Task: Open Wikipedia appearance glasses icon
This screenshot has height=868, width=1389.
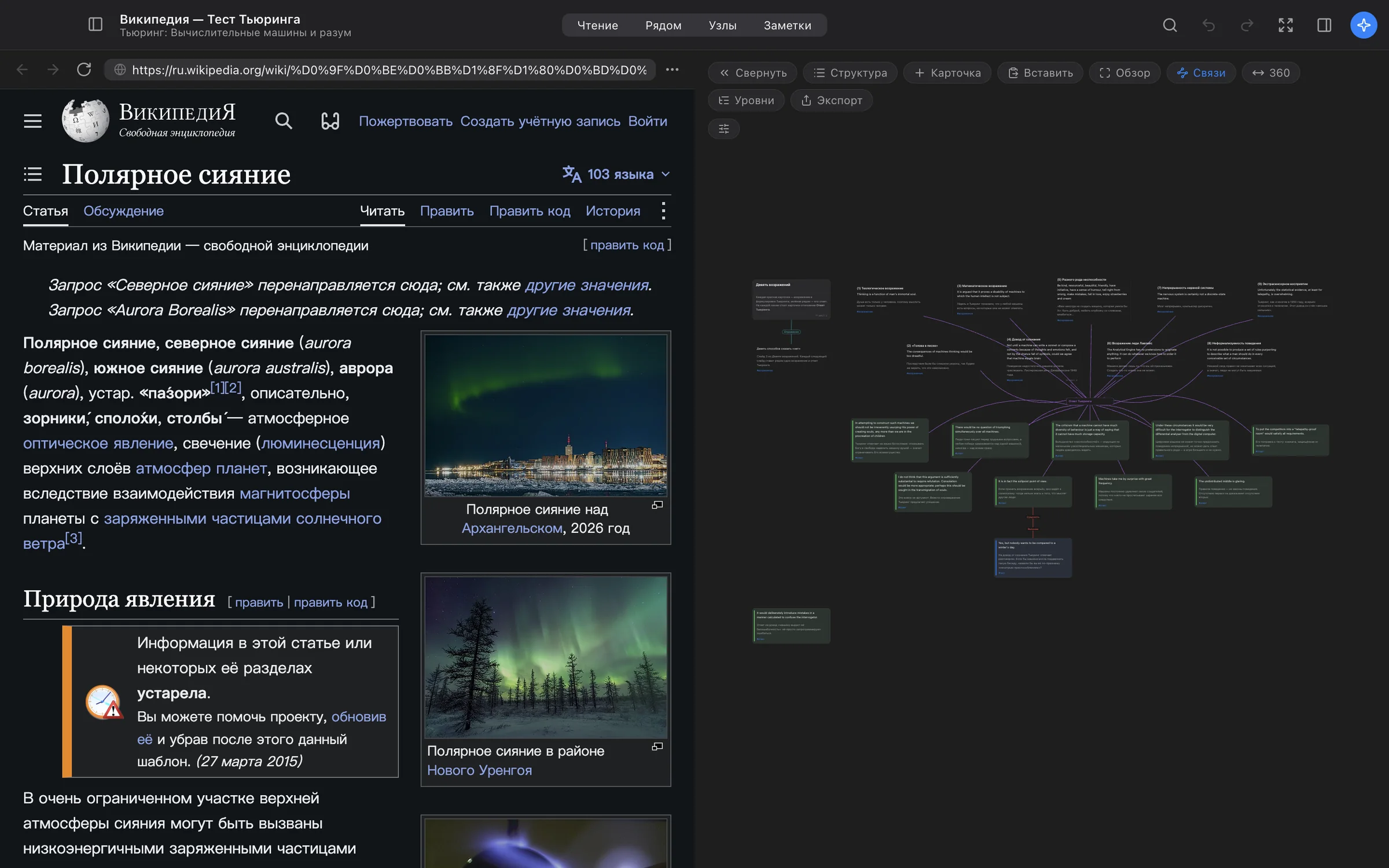Action: click(330, 121)
